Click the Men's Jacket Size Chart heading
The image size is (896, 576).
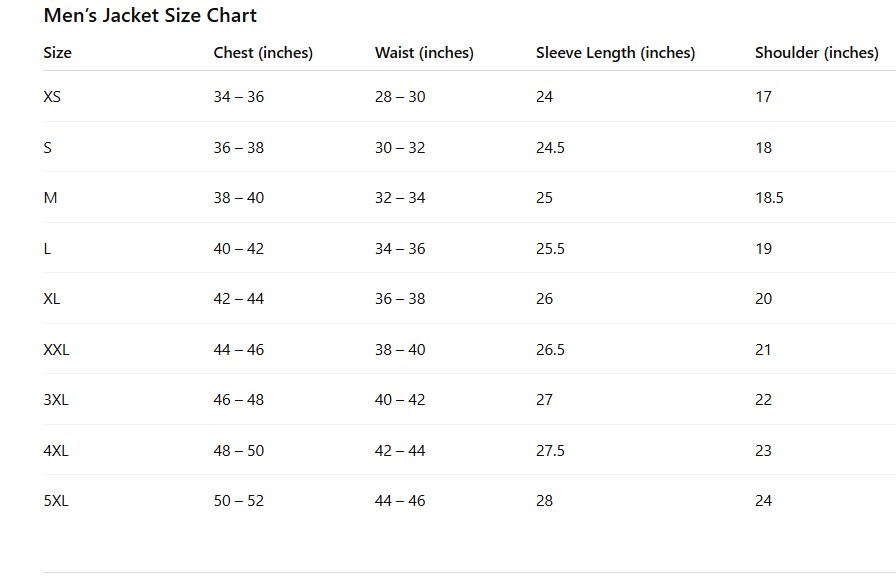[x=150, y=16]
